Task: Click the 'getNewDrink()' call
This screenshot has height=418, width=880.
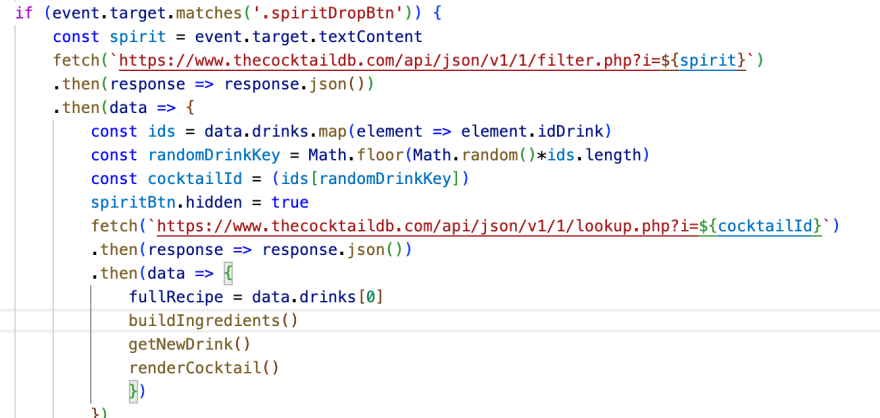Action: click(x=189, y=344)
